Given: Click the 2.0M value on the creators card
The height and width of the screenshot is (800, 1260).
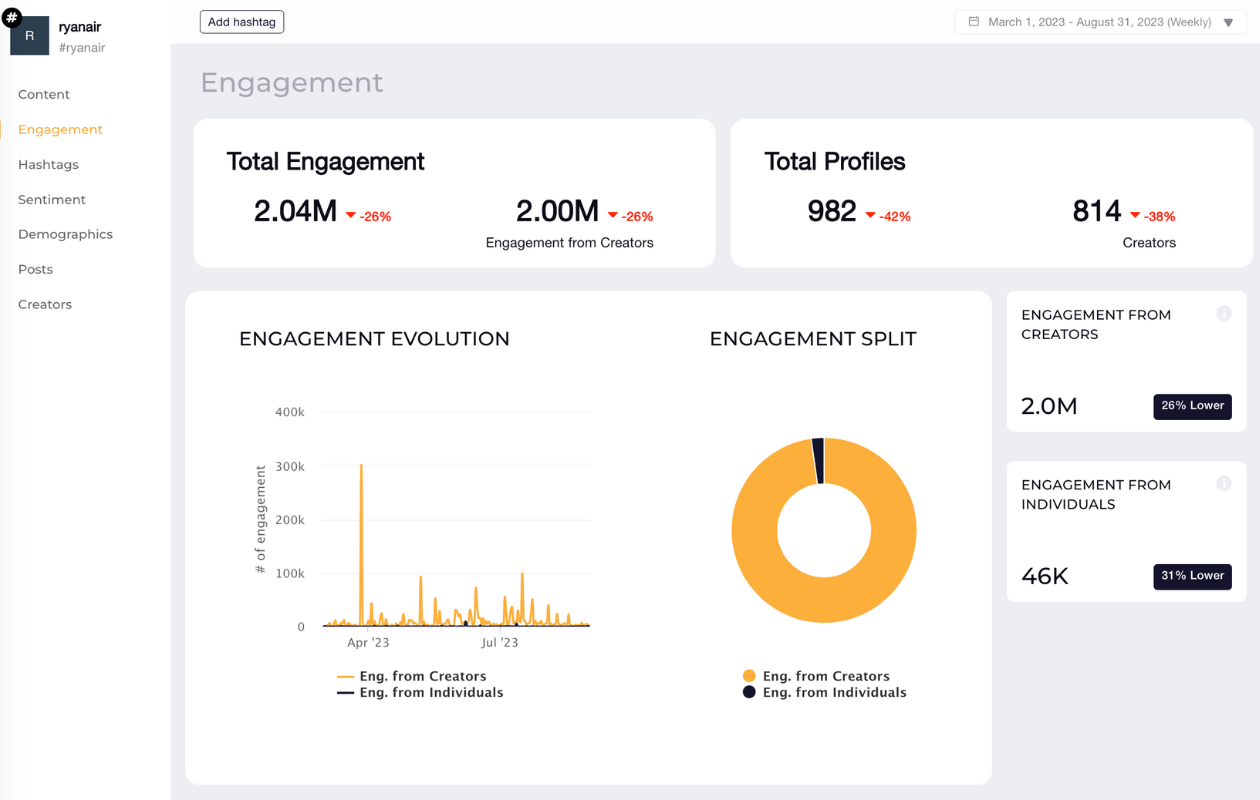Looking at the screenshot, I should 1049,406.
